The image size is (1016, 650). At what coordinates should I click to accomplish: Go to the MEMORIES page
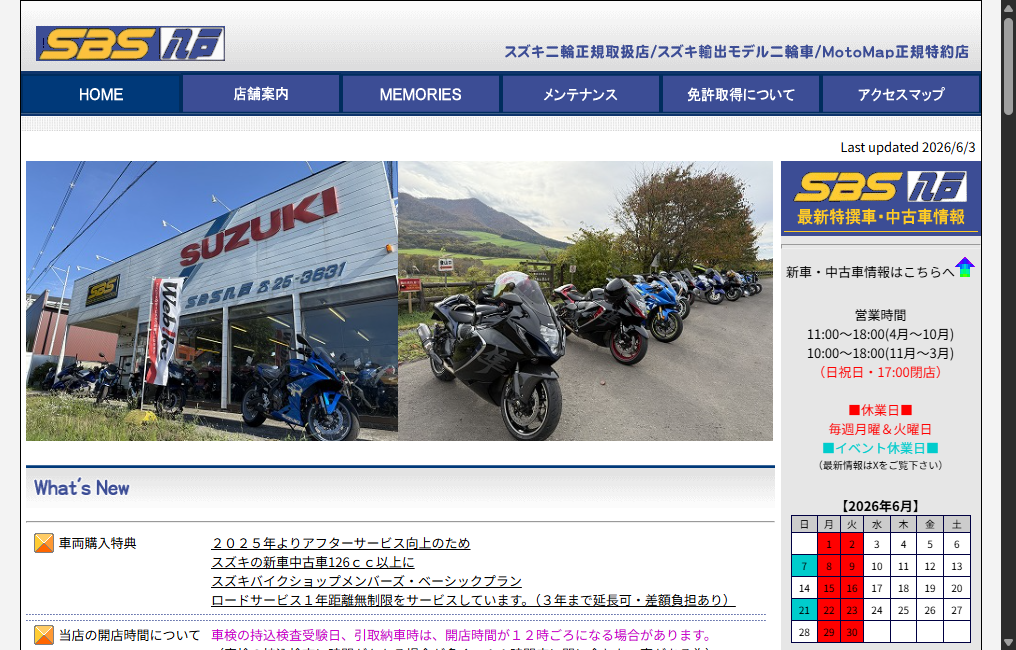coord(421,95)
